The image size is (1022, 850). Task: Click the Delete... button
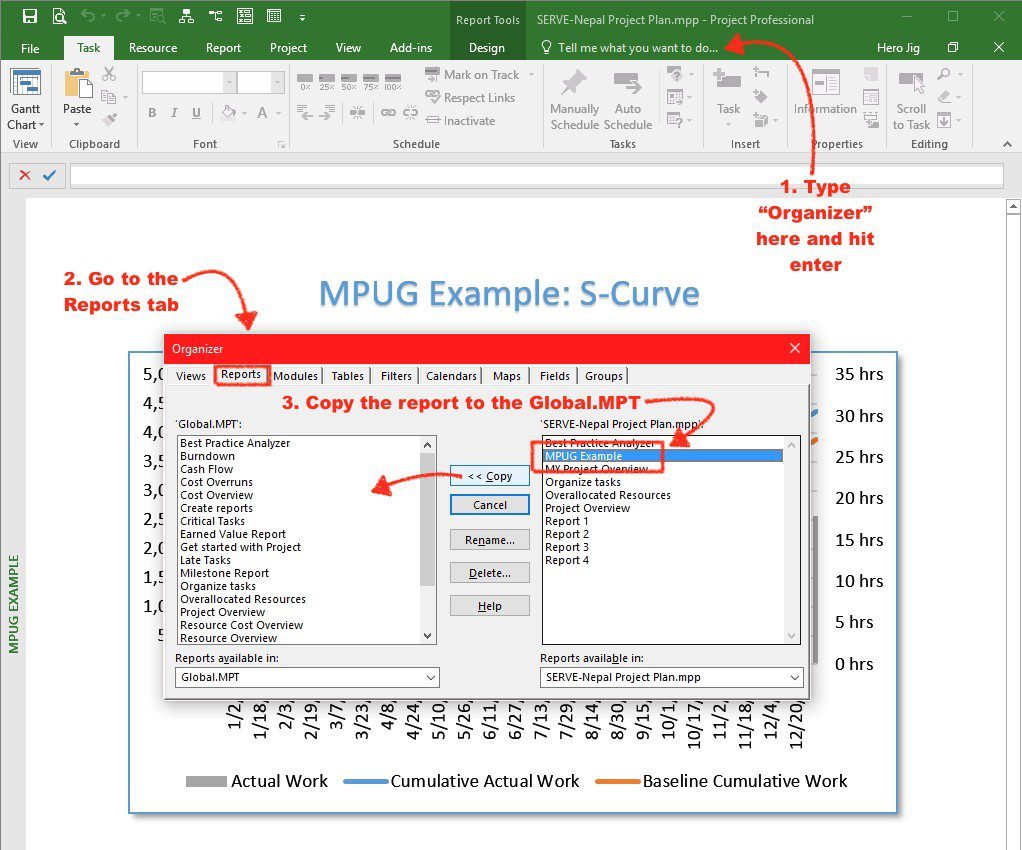pos(489,574)
